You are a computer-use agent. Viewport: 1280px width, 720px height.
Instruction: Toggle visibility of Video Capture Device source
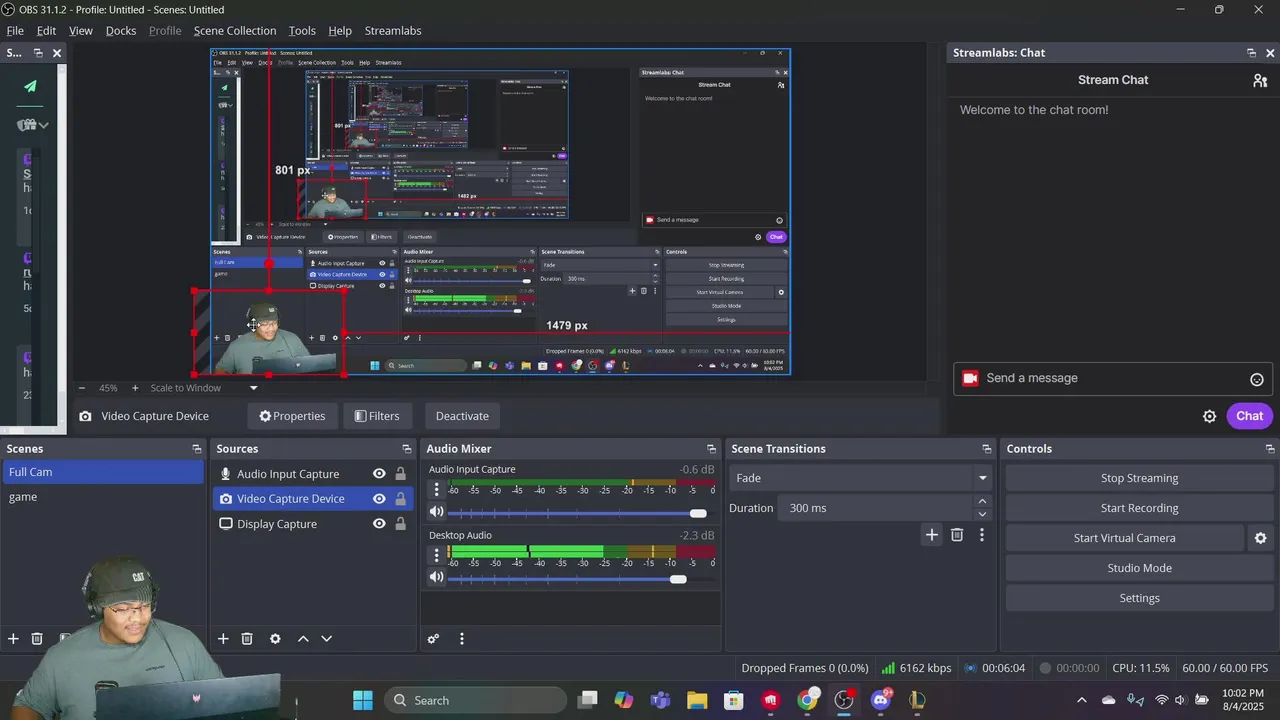(379, 499)
